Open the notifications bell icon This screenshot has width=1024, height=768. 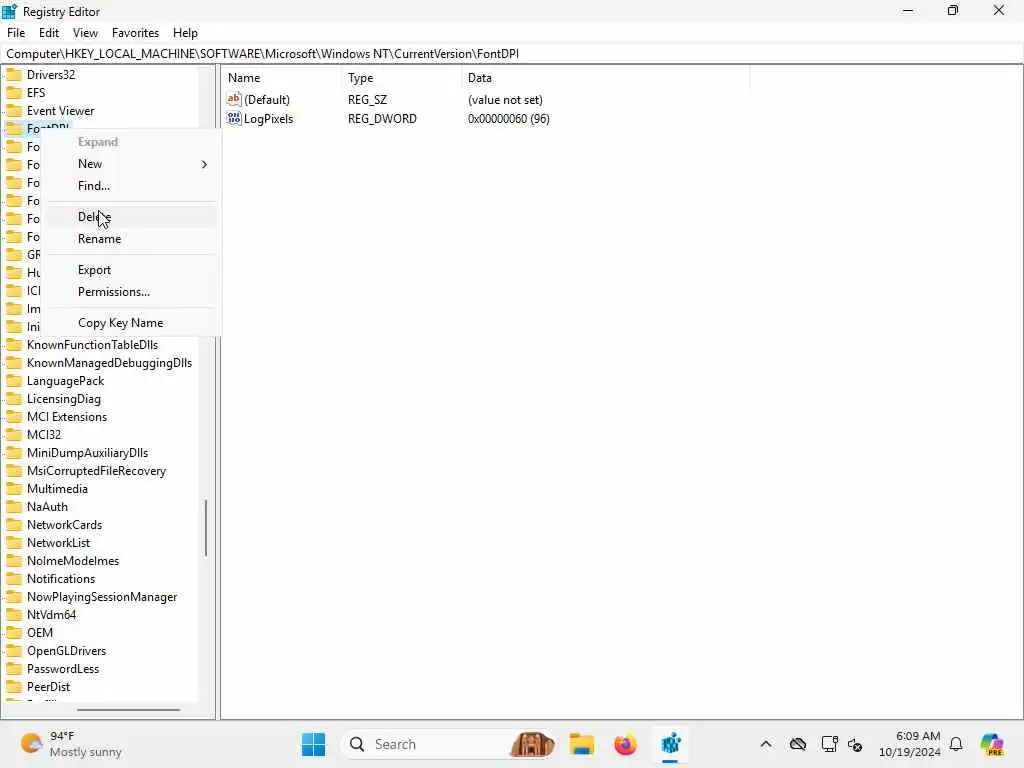click(x=956, y=744)
